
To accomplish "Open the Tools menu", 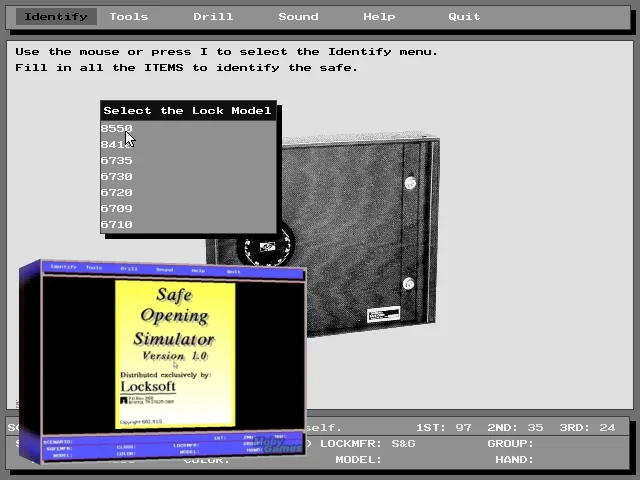I will pos(129,17).
